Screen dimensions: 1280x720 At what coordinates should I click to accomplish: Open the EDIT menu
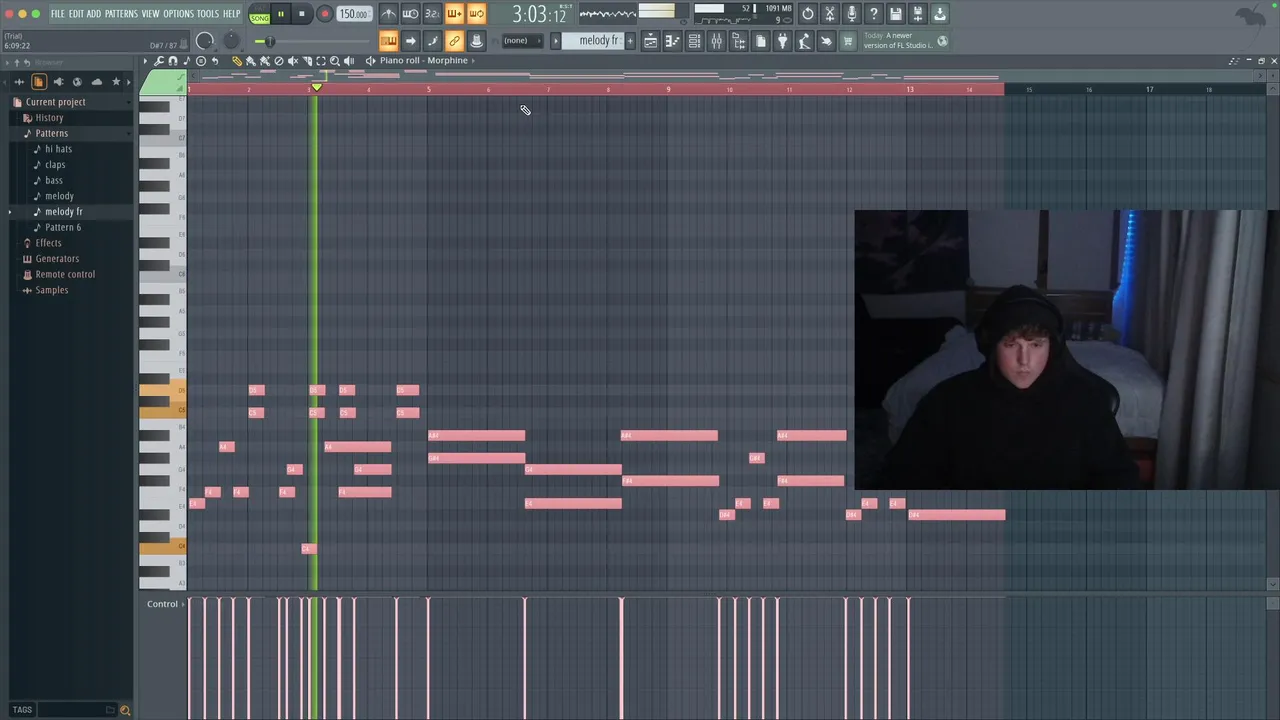[x=76, y=14]
